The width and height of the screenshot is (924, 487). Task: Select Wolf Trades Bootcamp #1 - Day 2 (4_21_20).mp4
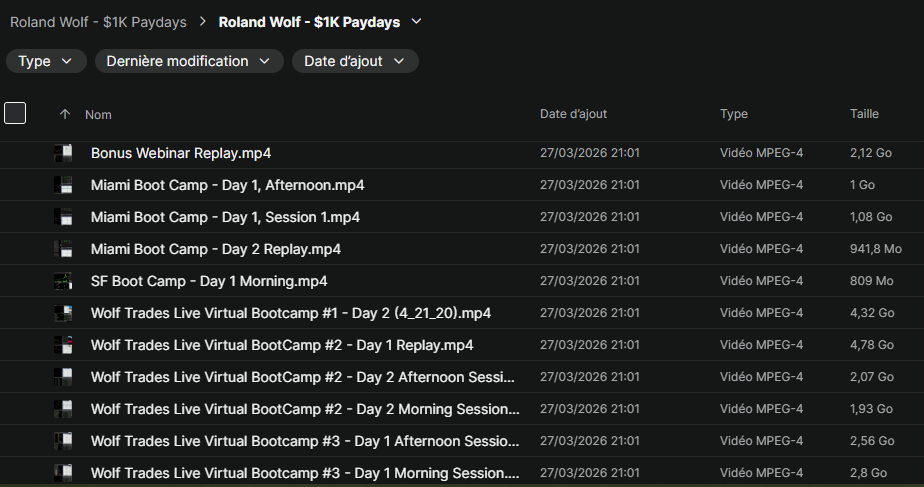click(291, 313)
